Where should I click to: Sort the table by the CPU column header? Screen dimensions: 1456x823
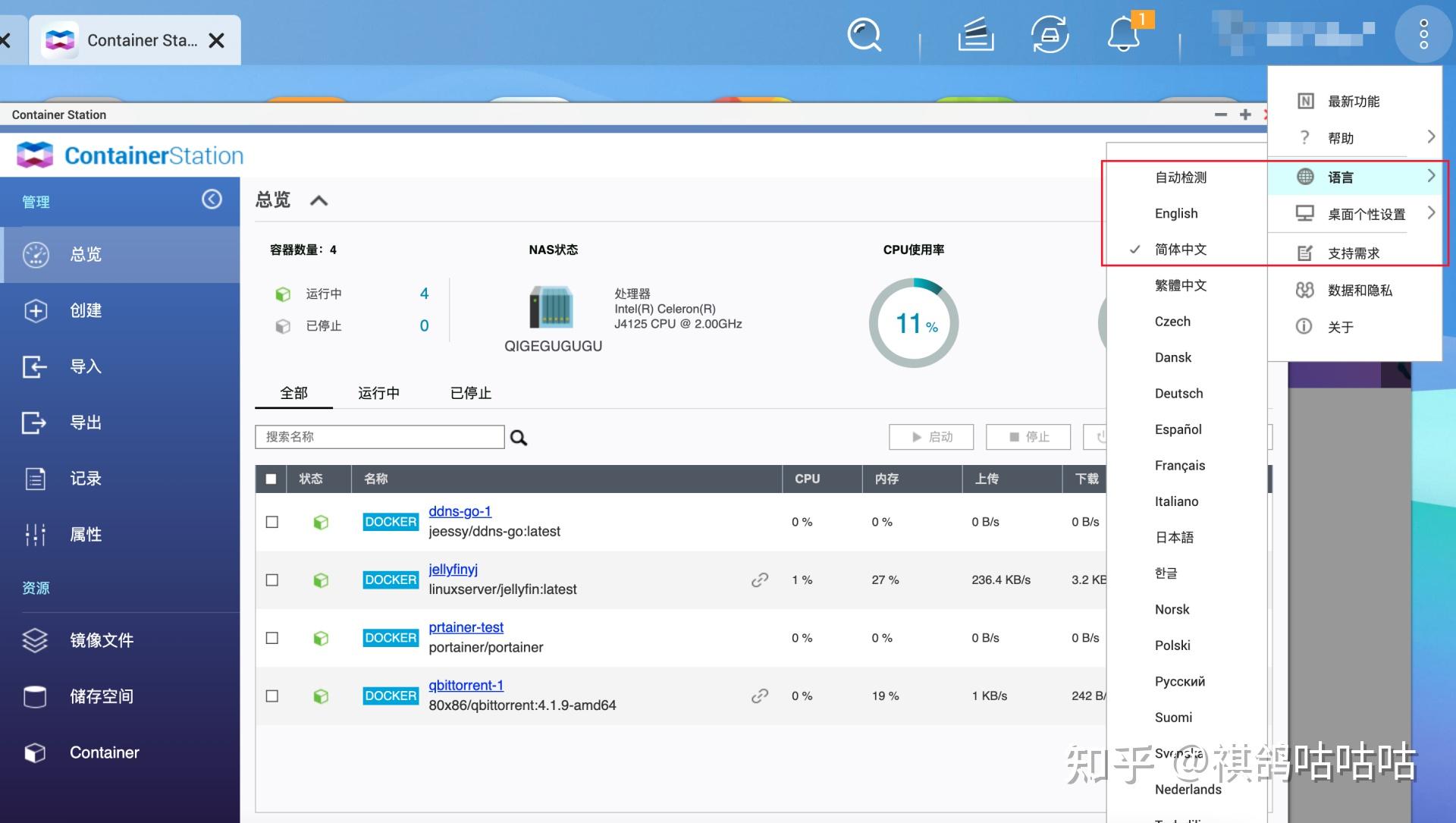point(822,479)
